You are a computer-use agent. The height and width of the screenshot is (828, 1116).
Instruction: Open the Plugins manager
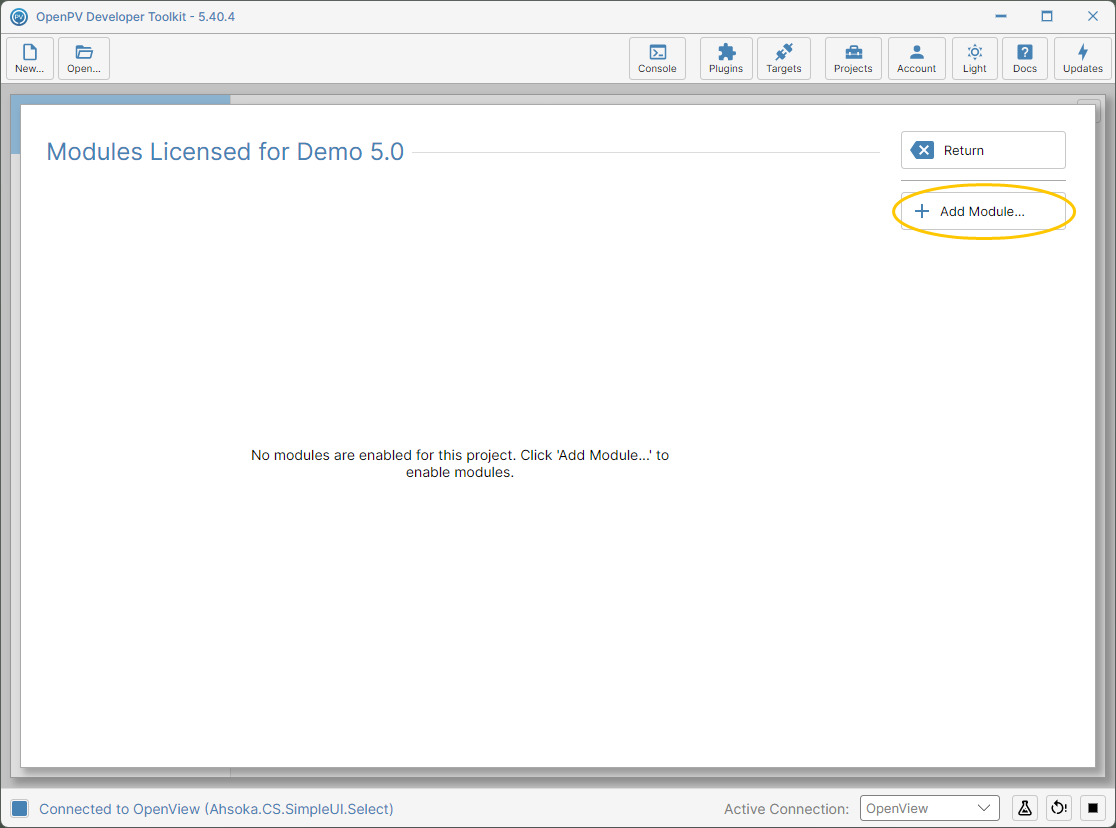click(726, 58)
